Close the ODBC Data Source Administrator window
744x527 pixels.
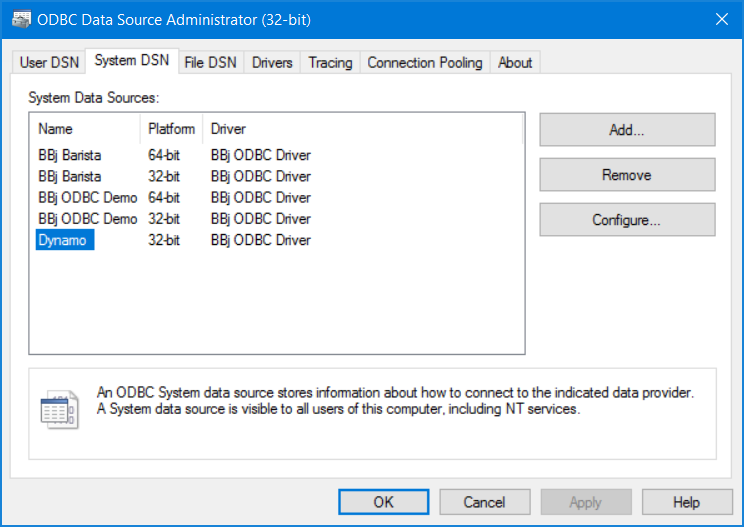(x=722, y=19)
